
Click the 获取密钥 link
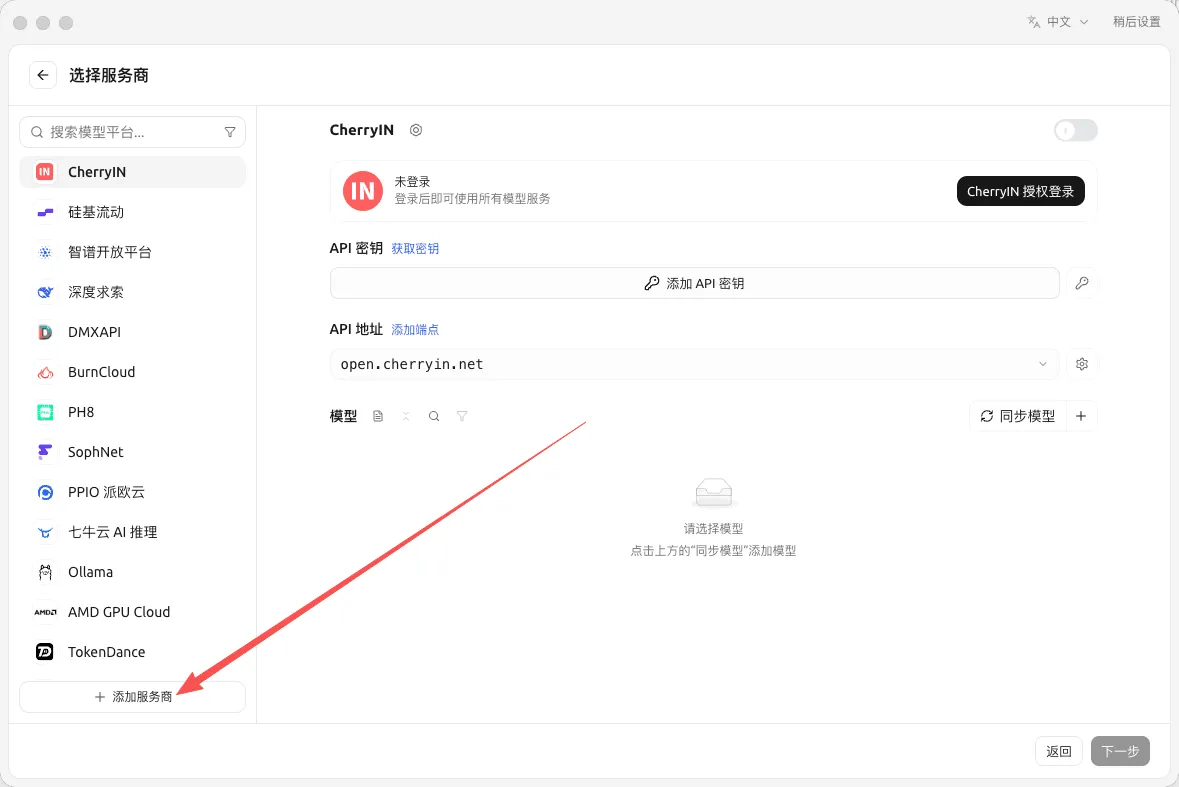pos(415,249)
